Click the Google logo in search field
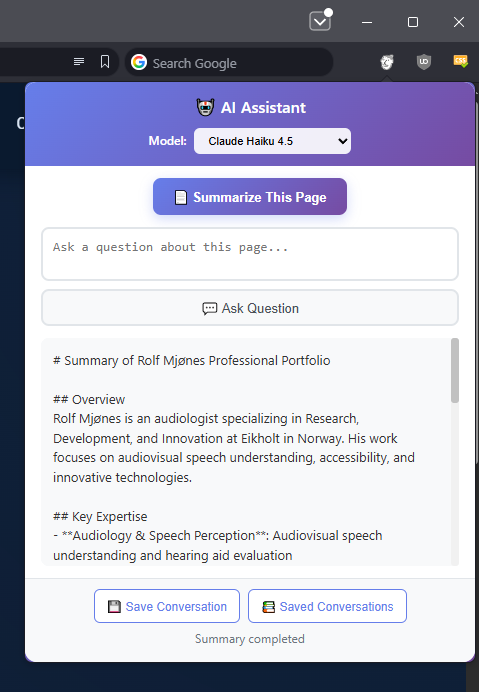This screenshot has width=479, height=692. [x=139, y=62]
